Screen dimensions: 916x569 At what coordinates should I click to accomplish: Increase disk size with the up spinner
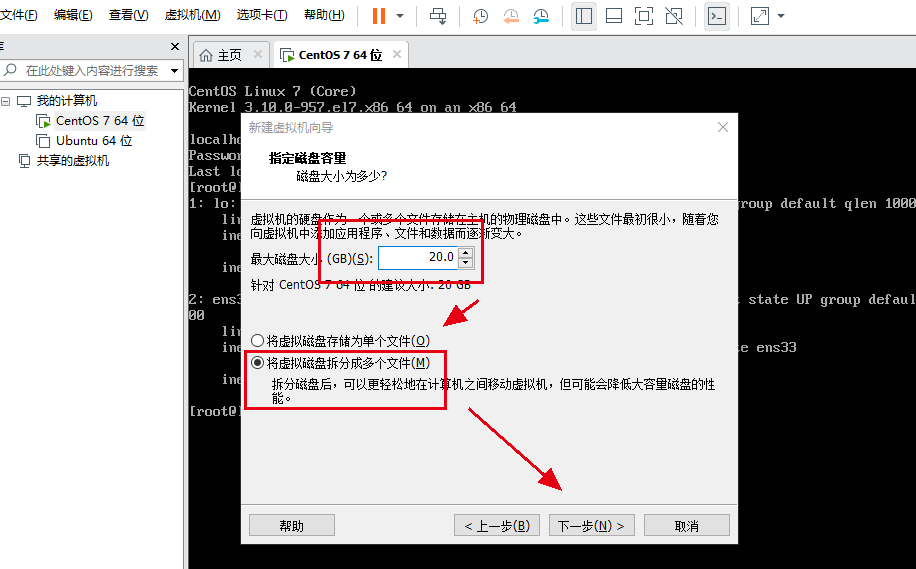point(466,252)
